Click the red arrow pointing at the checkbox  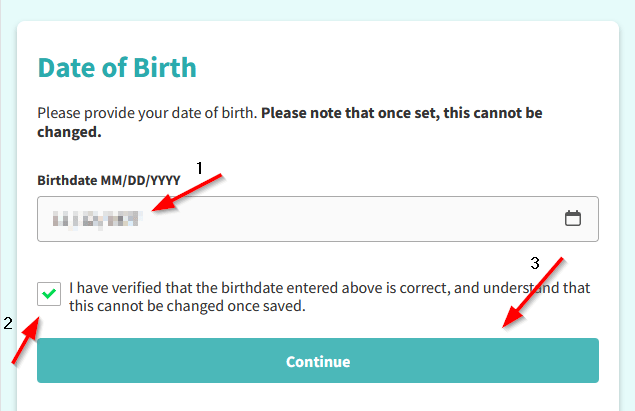coord(26,340)
